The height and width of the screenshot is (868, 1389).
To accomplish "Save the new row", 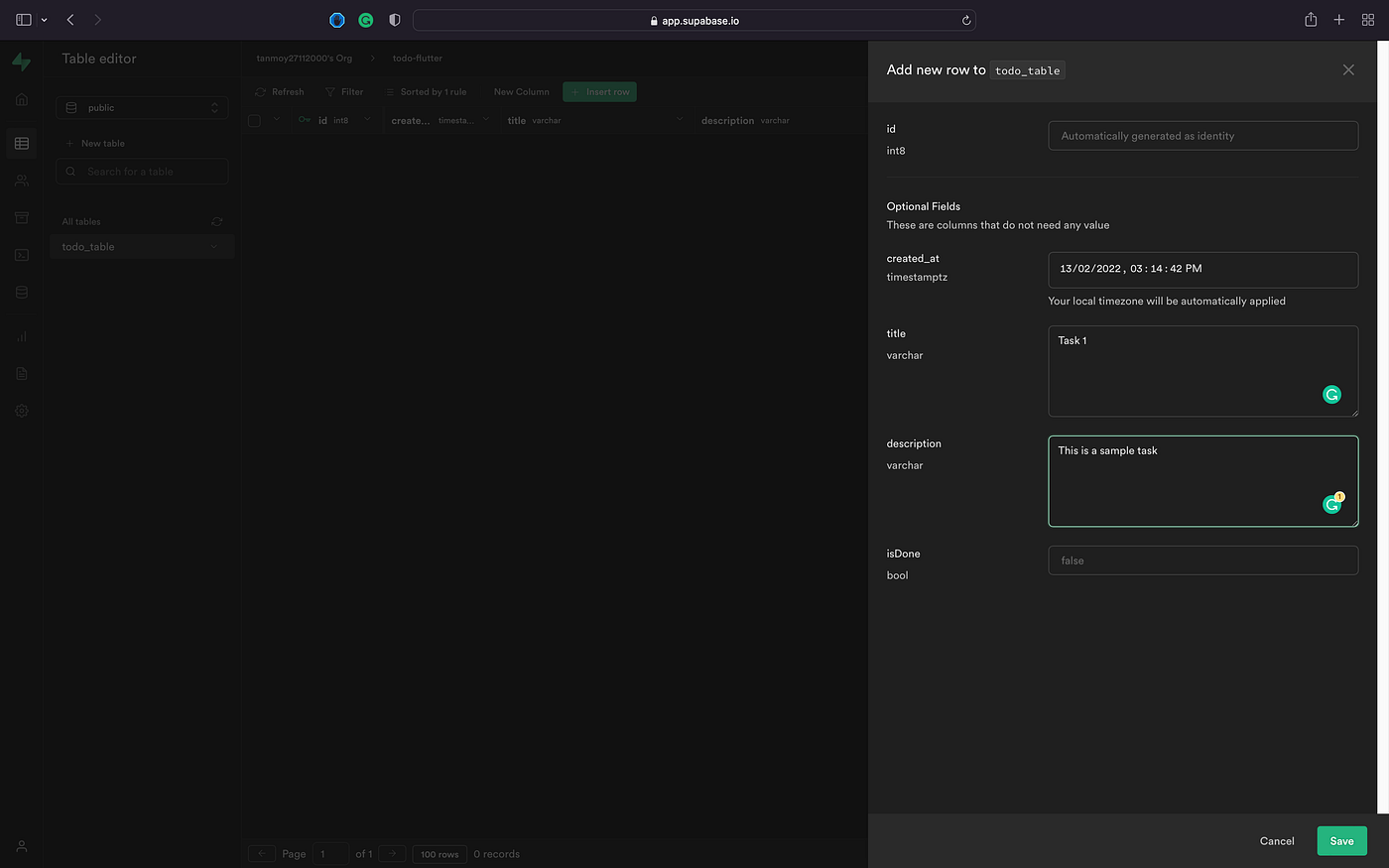I will pos(1341,840).
